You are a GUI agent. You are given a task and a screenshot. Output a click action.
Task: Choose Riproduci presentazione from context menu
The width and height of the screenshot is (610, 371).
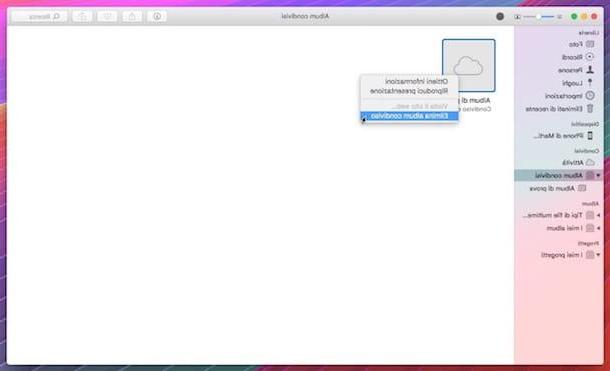pos(409,91)
